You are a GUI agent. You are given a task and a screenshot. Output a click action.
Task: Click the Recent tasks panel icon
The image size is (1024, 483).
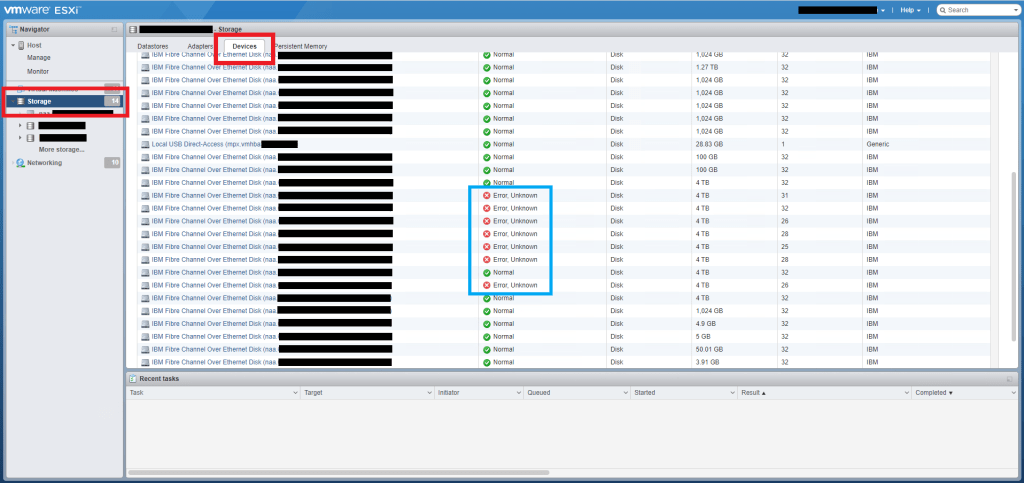[x=133, y=379]
